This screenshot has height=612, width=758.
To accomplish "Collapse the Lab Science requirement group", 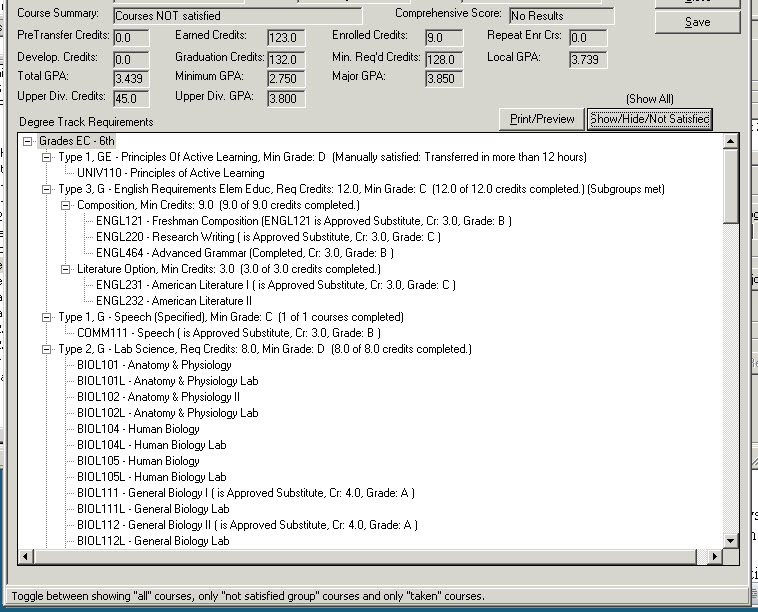I will click(x=46, y=349).
